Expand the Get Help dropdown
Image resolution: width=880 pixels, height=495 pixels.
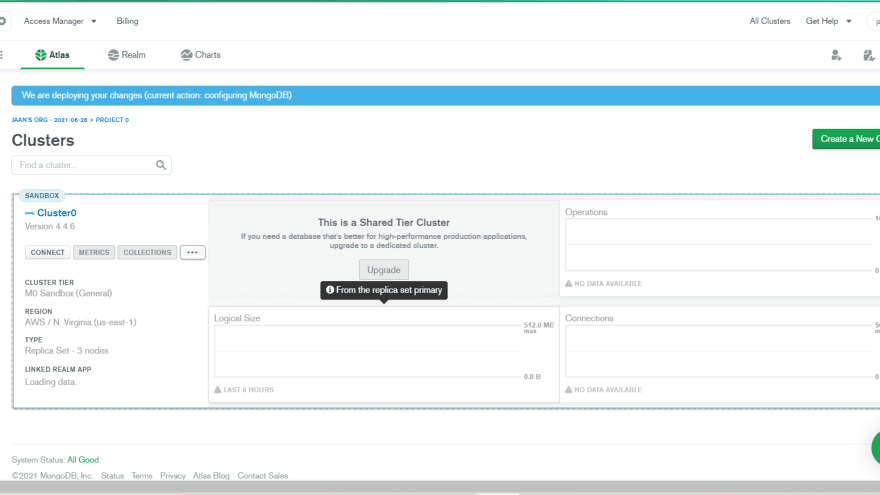[x=828, y=21]
